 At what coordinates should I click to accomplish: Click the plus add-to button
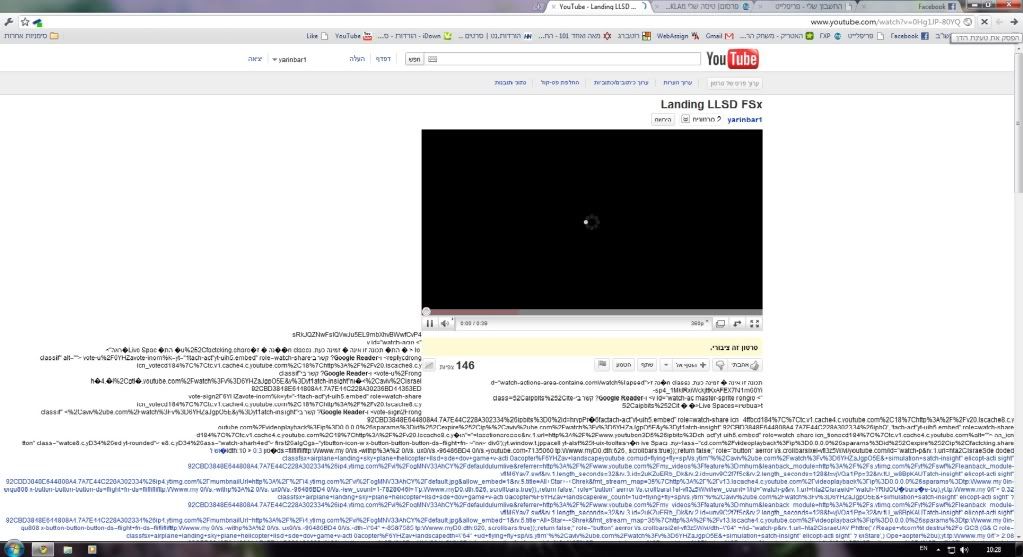692,365
